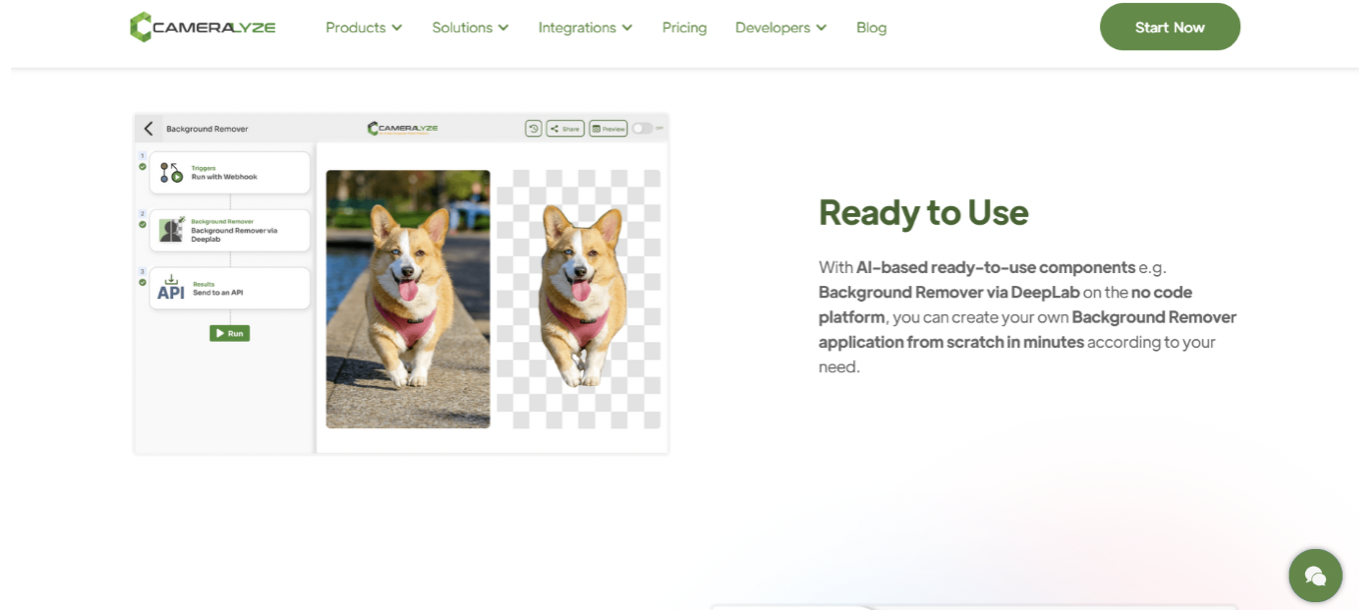The height and width of the screenshot is (610, 1362).
Task: Click the history icon in the demo toolbar
Action: tap(533, 128)
